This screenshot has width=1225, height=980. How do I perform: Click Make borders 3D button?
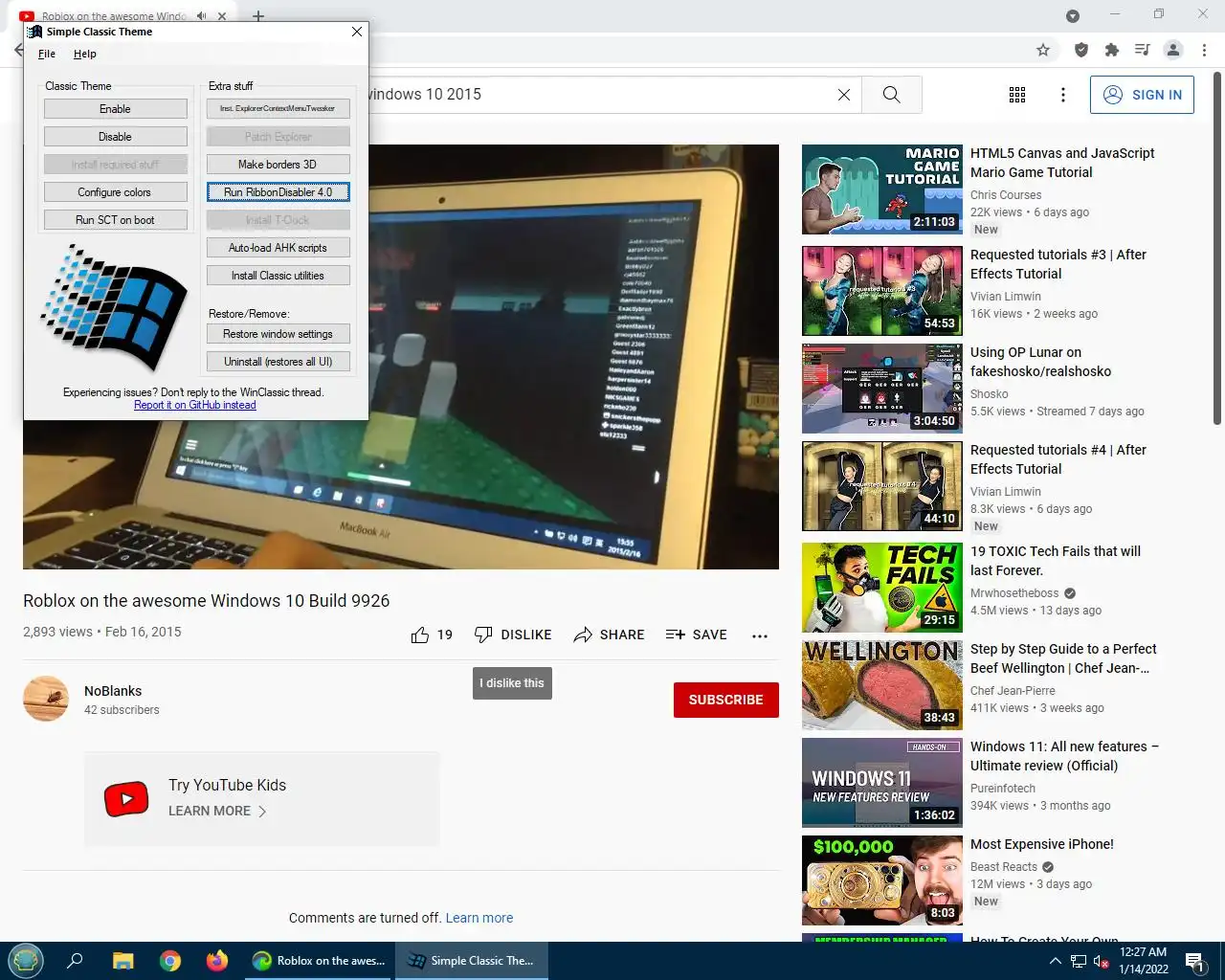click(x=278, y=165)
